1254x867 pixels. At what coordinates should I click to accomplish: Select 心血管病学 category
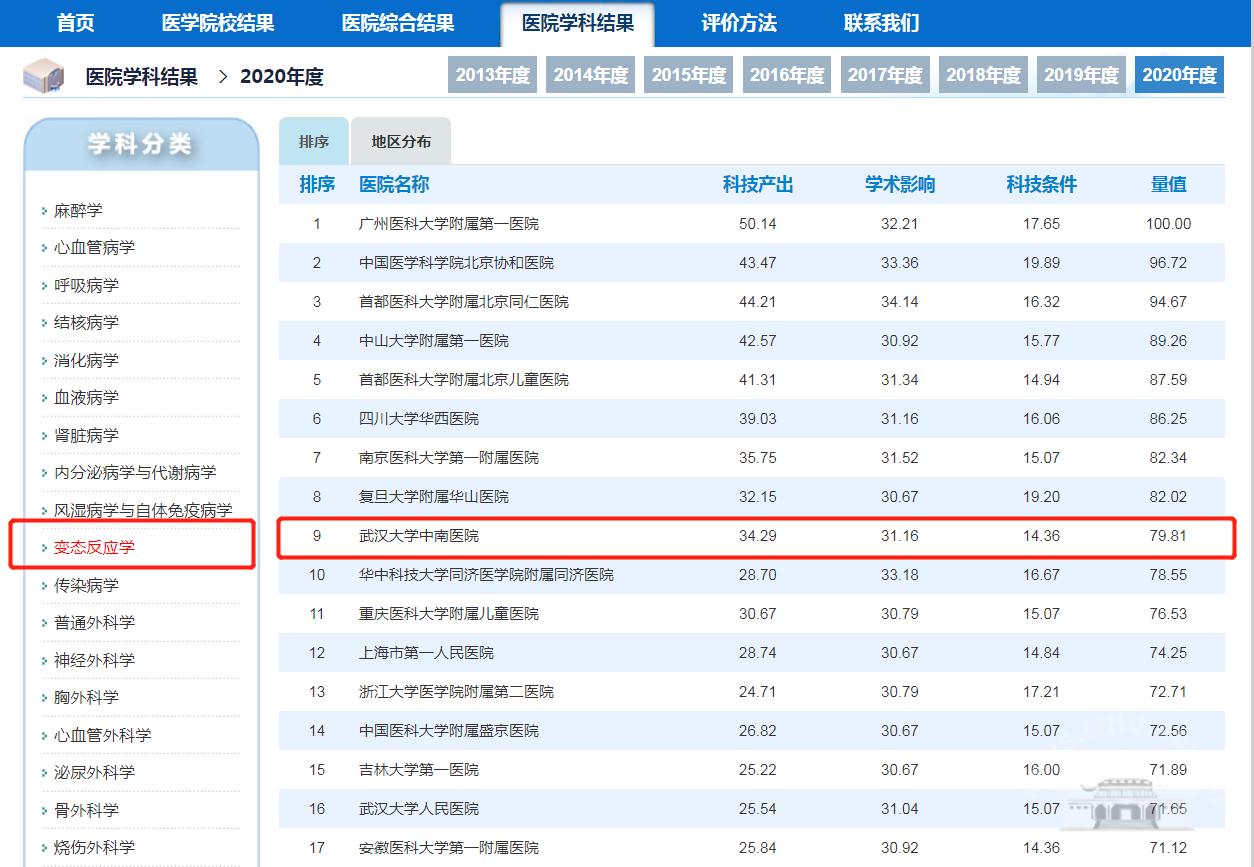(94, 248)
